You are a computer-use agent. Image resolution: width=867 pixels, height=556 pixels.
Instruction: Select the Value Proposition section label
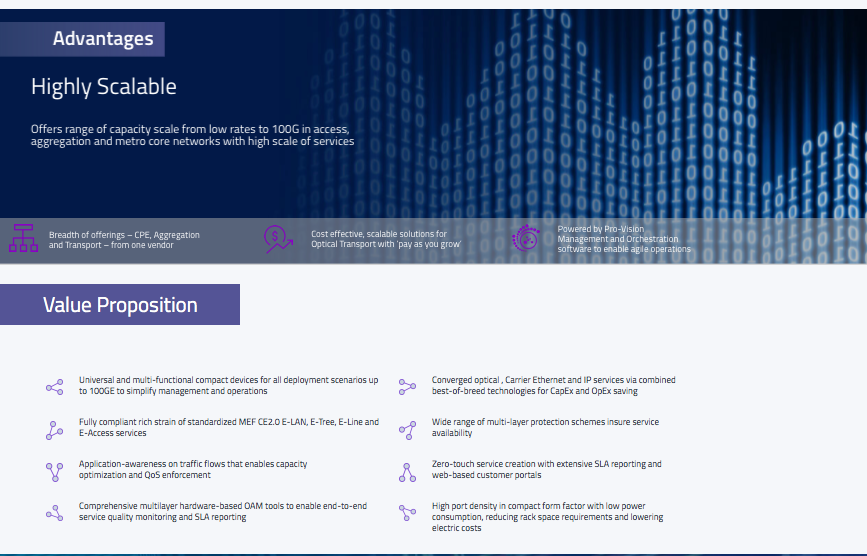[120, 305]
